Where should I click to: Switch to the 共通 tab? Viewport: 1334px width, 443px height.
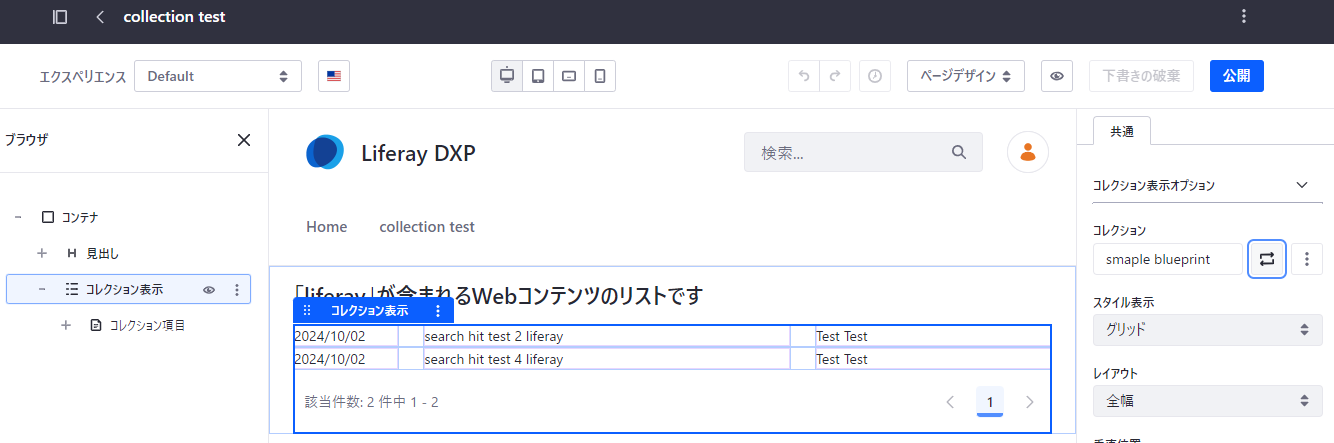pyautogui.click(x=1121, y=132)
